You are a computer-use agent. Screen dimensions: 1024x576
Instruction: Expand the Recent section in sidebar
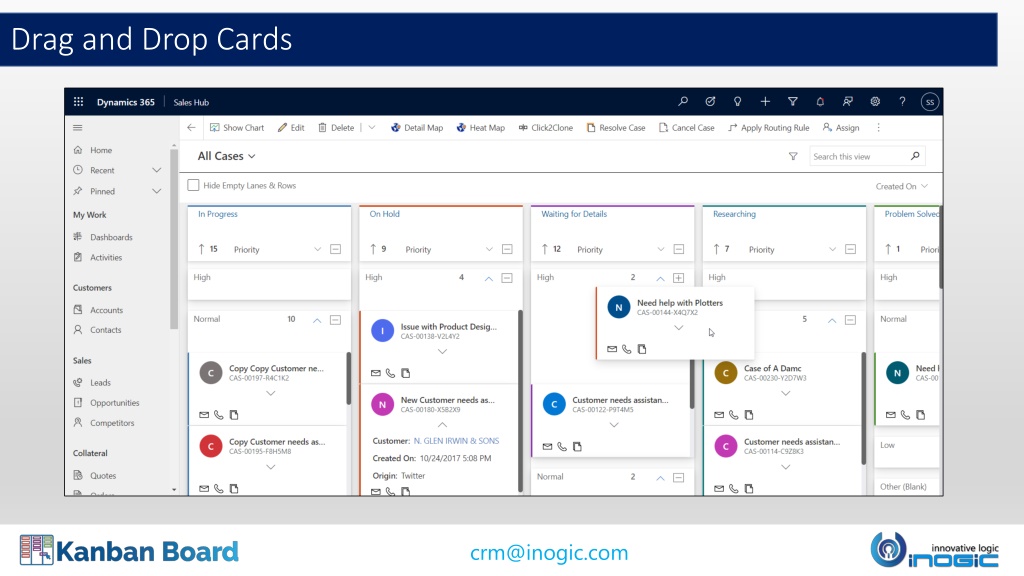(x=157, y=170)
